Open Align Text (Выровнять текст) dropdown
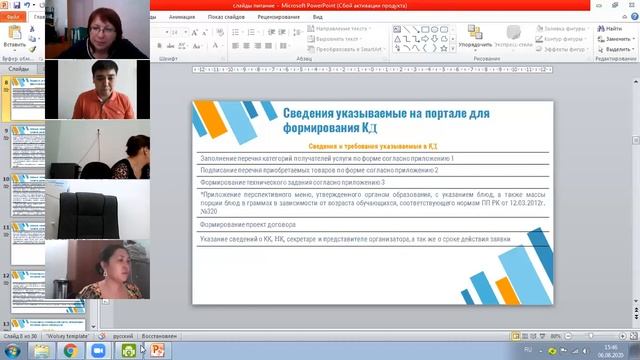The image size is (640, 360). pyautogui.click(x=335, y=39)
